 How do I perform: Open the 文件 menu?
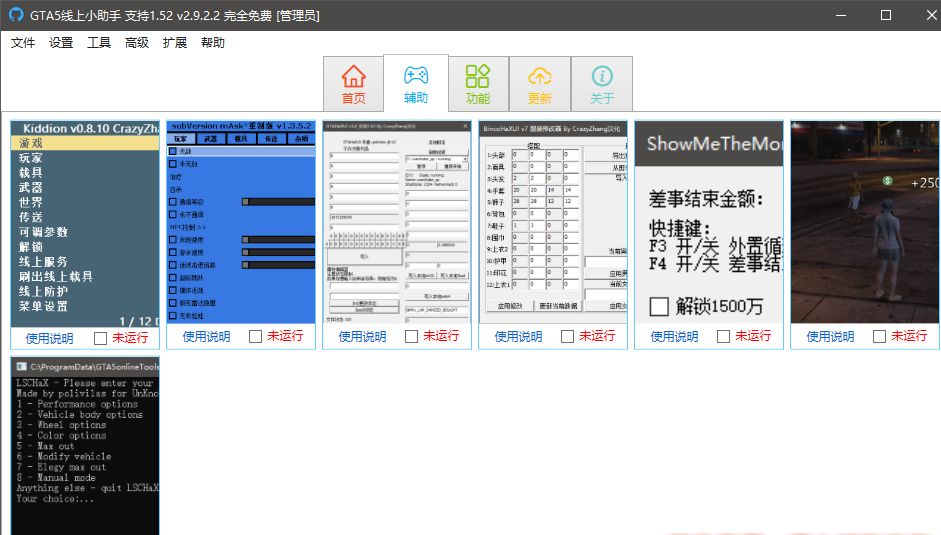pos(23,43)
